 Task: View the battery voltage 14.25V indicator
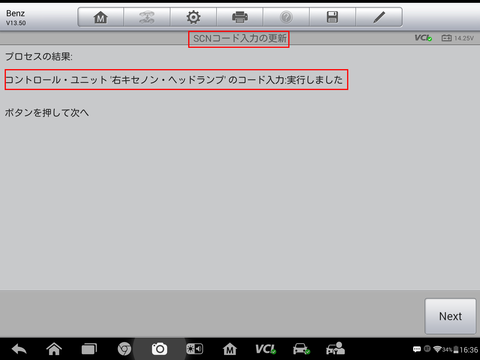pos(458,38)
